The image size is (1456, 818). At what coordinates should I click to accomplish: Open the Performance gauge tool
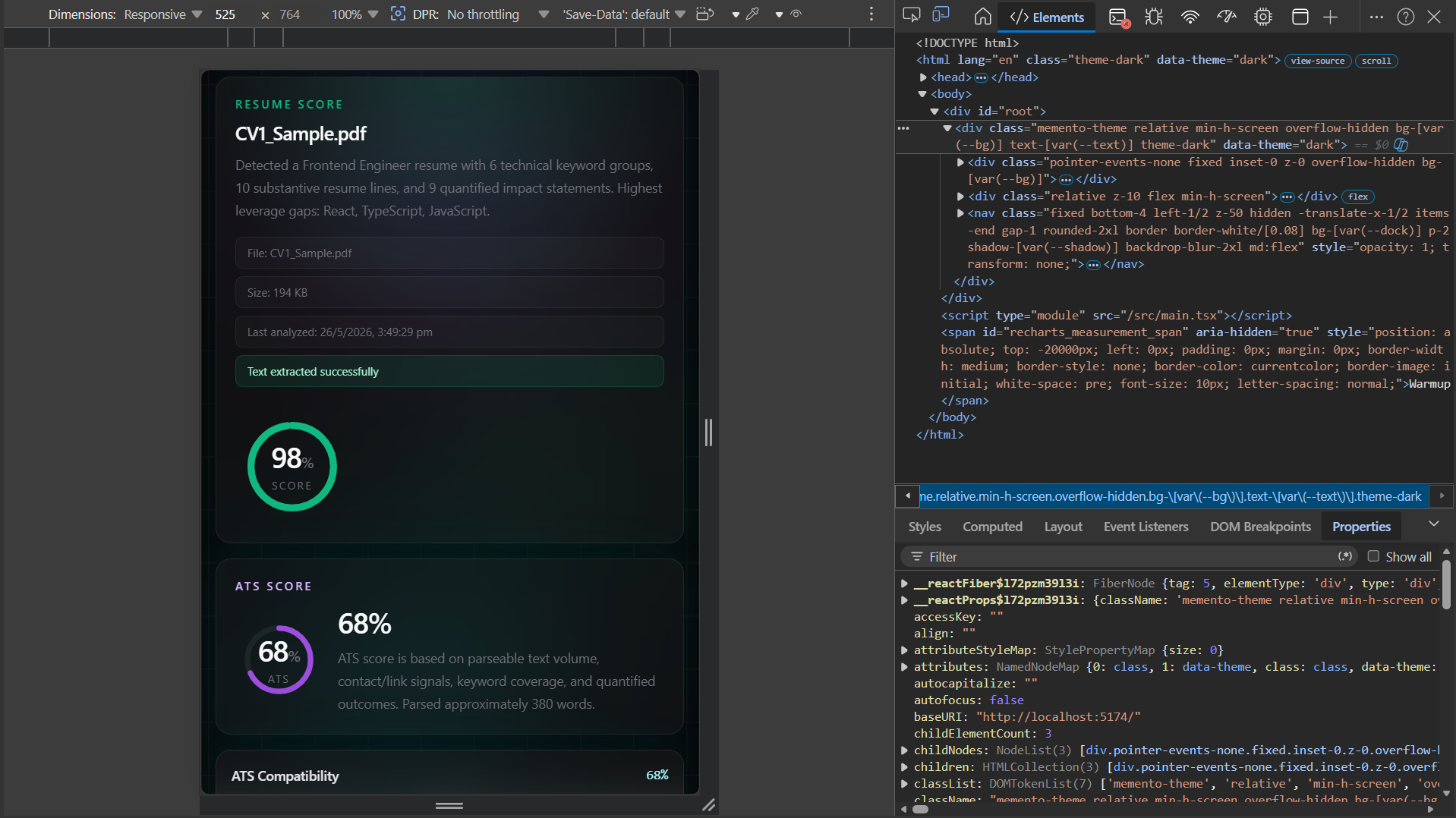click(x=1227, y=17)
